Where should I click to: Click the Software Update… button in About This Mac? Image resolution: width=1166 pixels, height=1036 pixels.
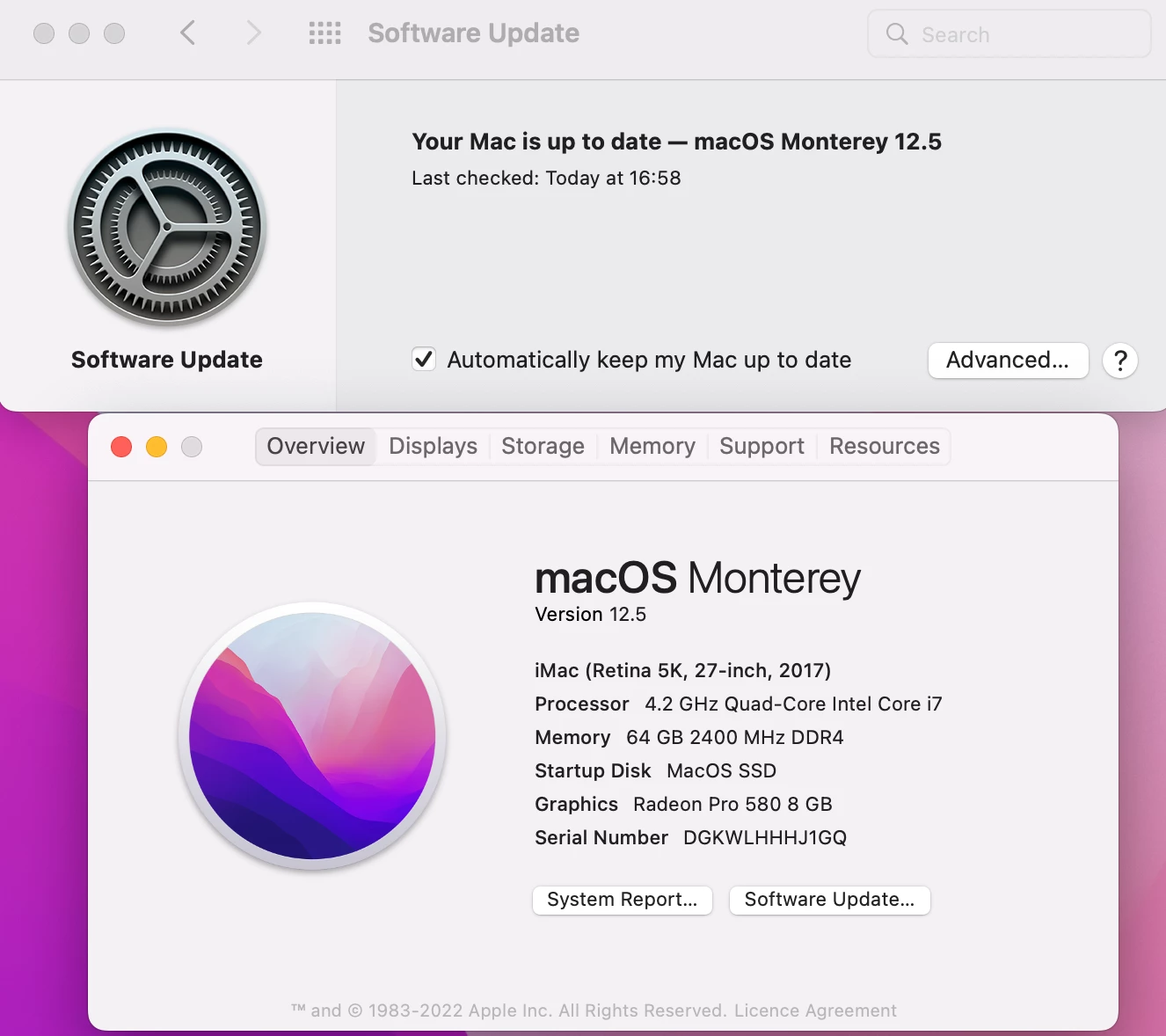tap(830, 900)
